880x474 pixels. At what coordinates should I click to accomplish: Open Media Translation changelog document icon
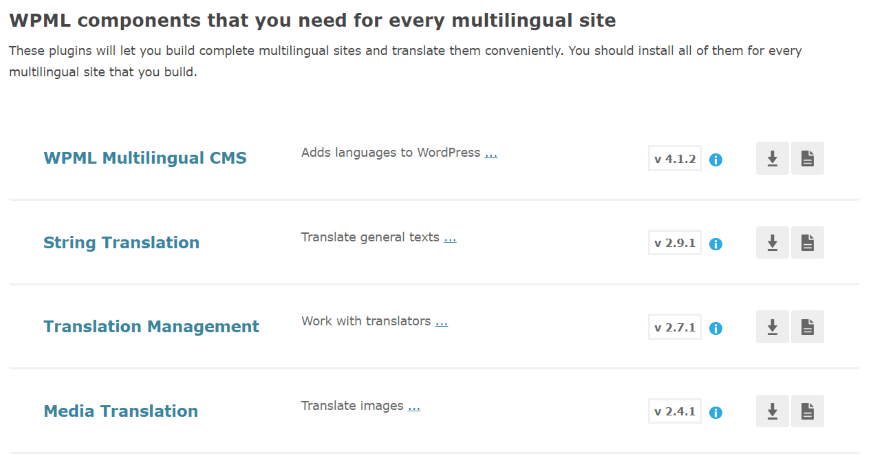tap(807, 411)
